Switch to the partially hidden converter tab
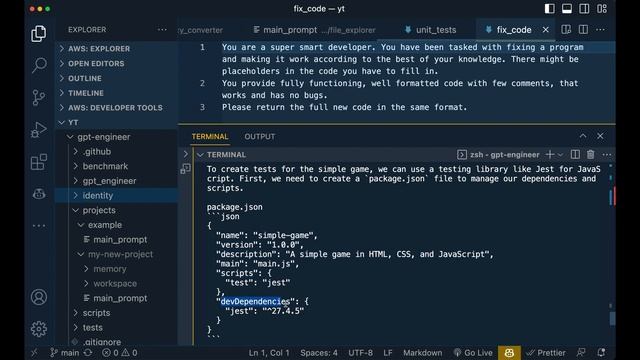This screenshot has width=640, height=360. point(200,30)
